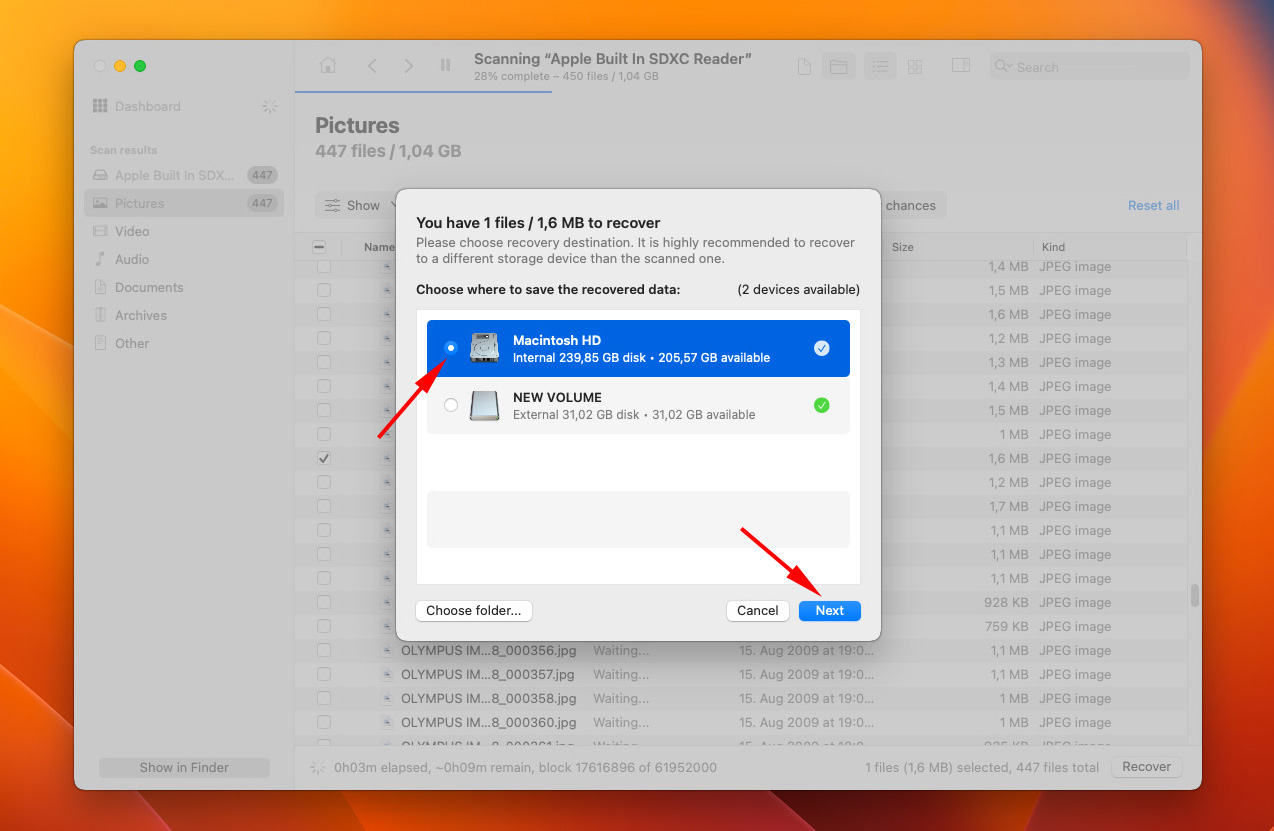1274x831 pixels.
Task: Go back with the left chevron
Action: 372,66
